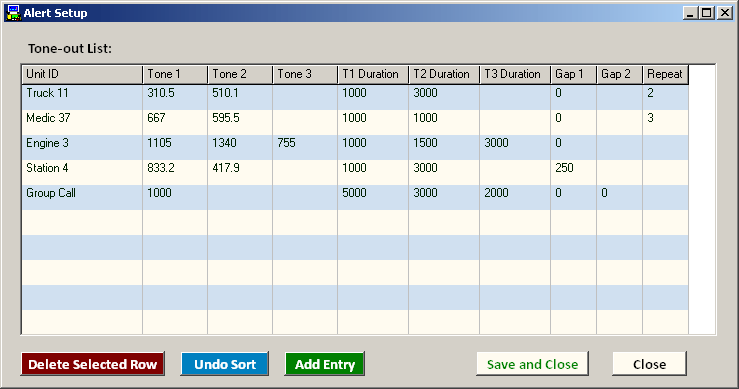Image resolution: width=739 pixels, height=389 pixels.
Task: Click the T3 Duration column header
Action: click(x=515, y=74)
